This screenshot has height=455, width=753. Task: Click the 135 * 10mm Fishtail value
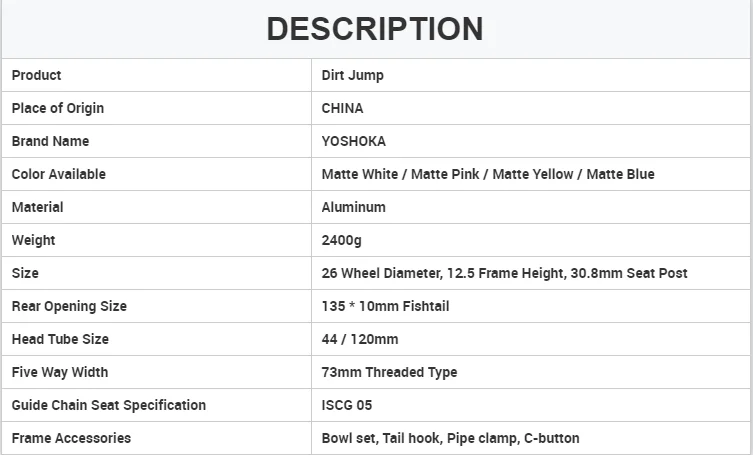[x=385, y=306]
